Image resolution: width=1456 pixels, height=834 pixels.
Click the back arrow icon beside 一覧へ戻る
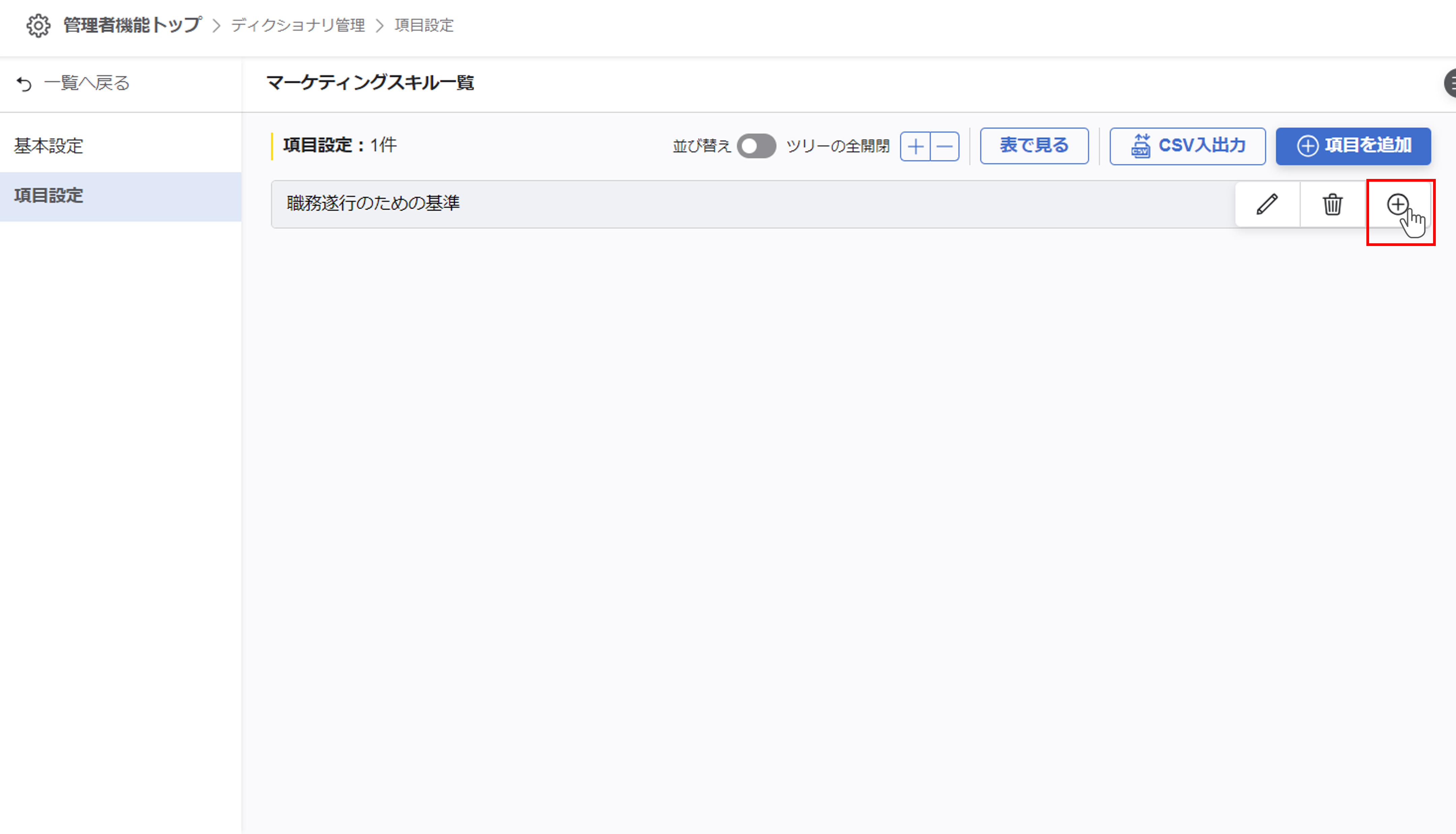24,84
